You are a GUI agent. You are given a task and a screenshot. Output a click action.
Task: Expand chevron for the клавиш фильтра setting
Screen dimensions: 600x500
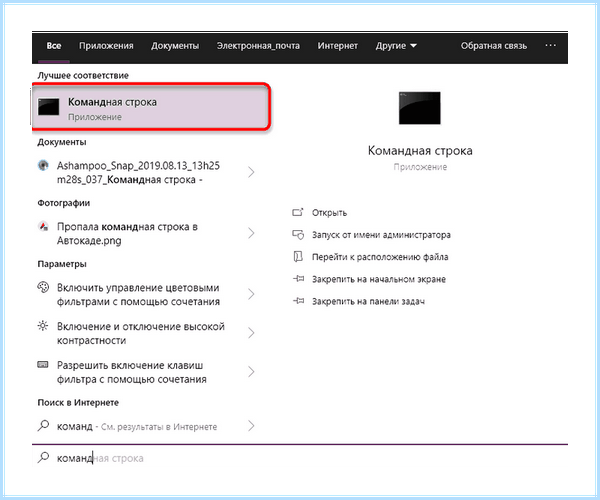pos(251,371)
